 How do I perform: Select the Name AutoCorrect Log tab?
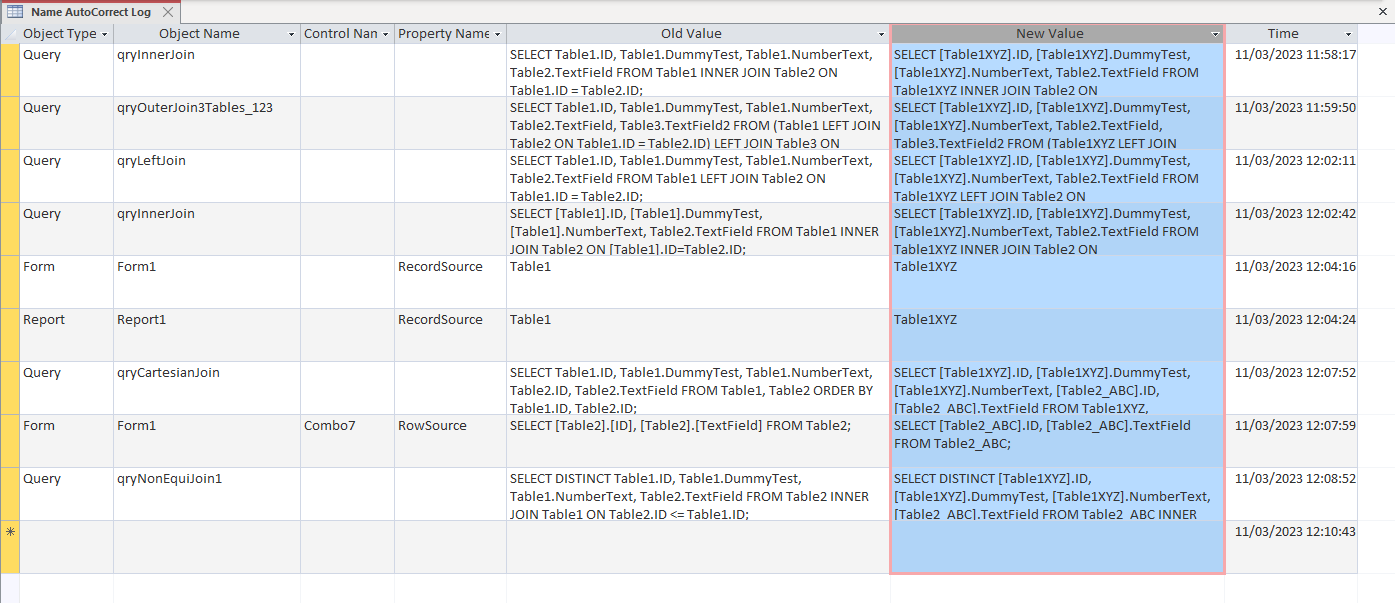(90, 12)
